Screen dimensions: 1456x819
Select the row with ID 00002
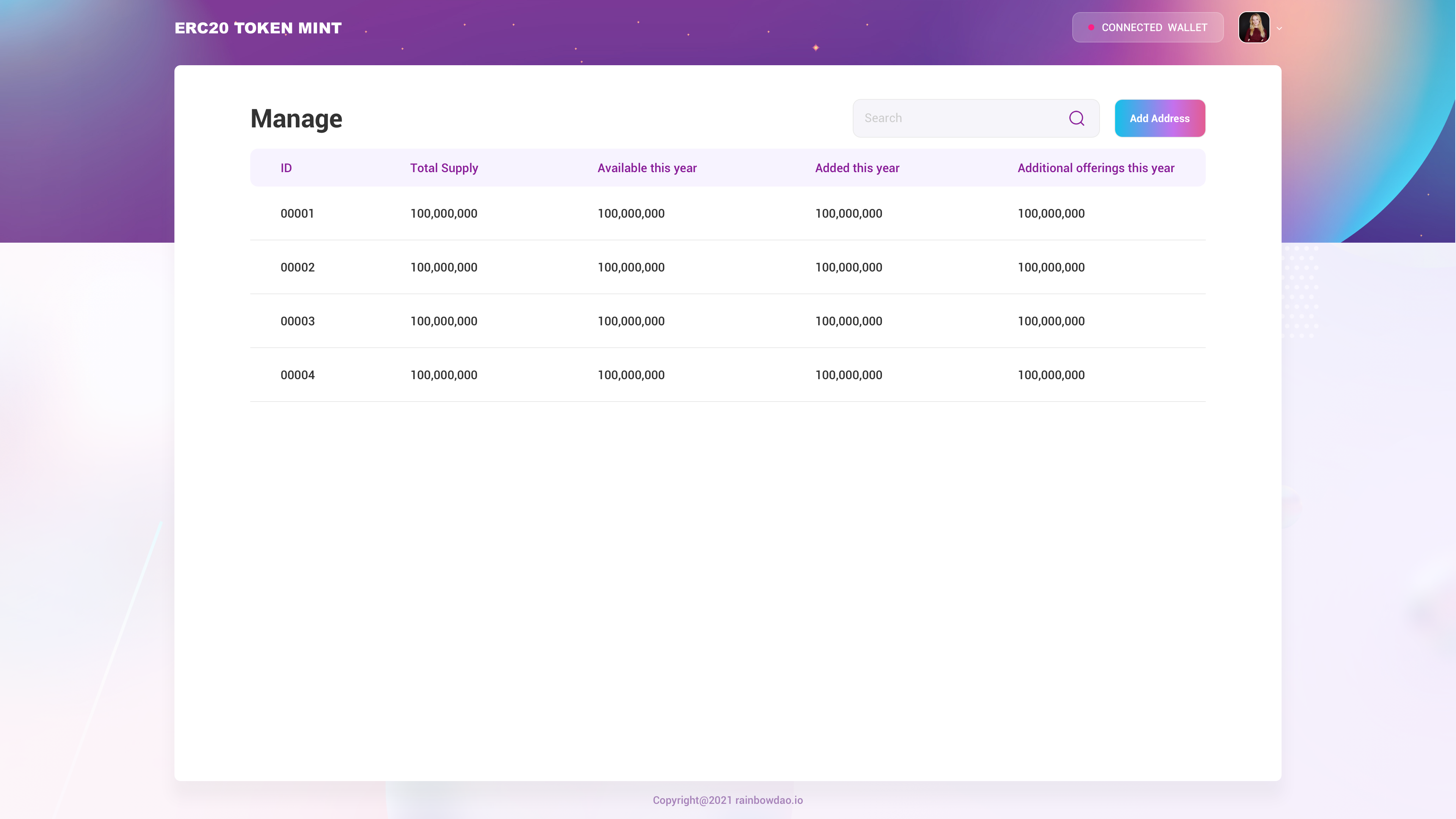point(297,267)
